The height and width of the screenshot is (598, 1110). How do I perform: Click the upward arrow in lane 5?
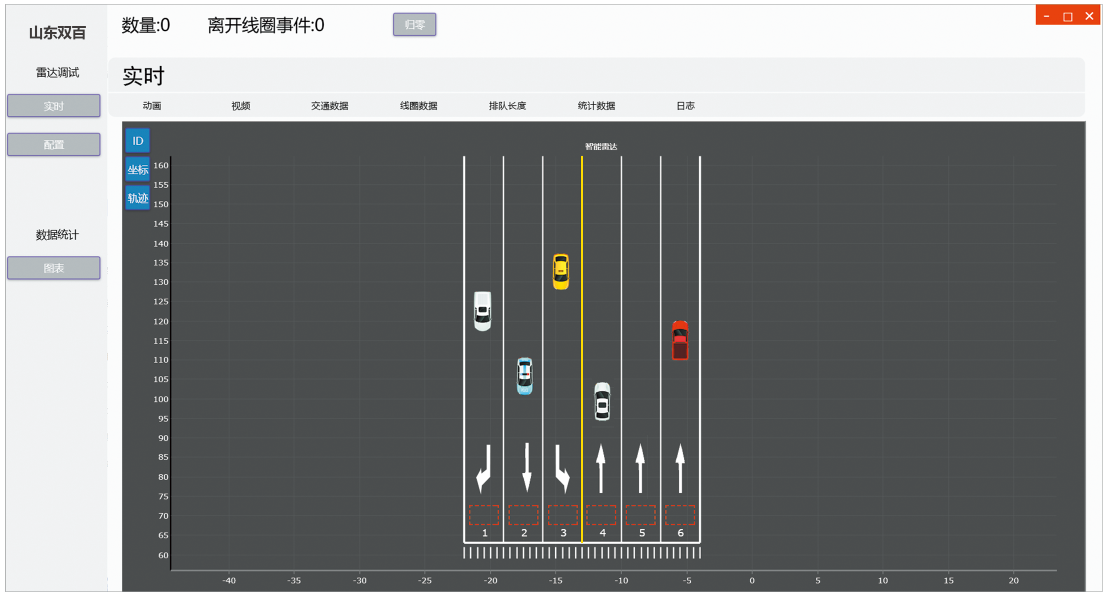pos(640,469)
